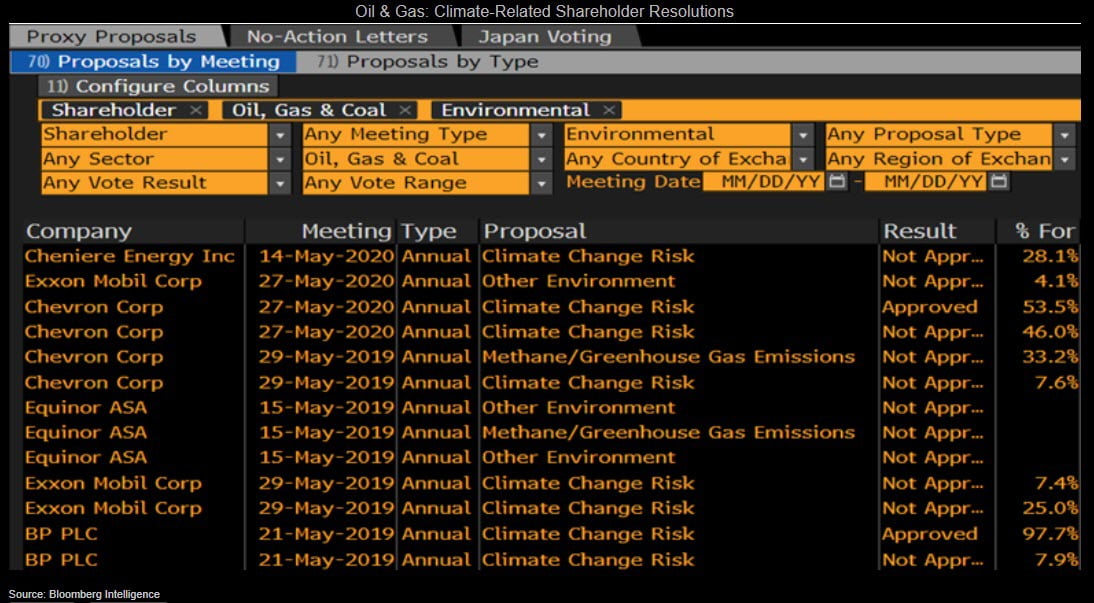Click the 25.0% vote value
The image size is (1094, 603).
pyautogui.click(x=1050, y=508)
